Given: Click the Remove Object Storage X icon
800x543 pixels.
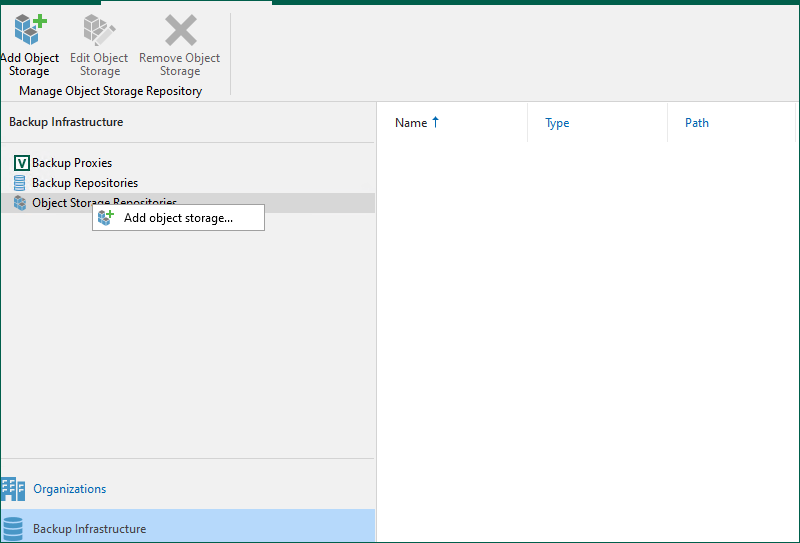Looking at the screenshot, I should [181, 30].
